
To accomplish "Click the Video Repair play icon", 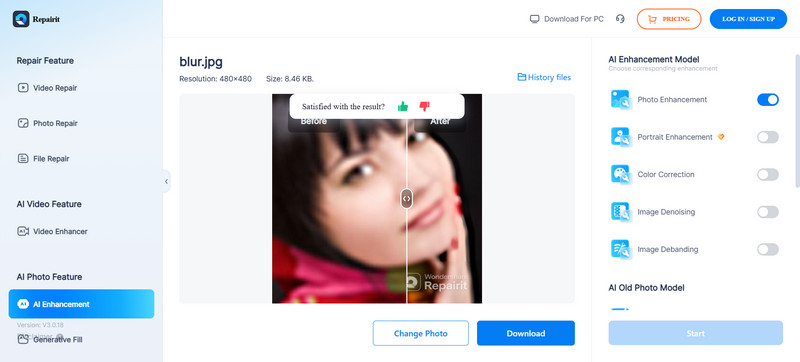I will (23, 88).
